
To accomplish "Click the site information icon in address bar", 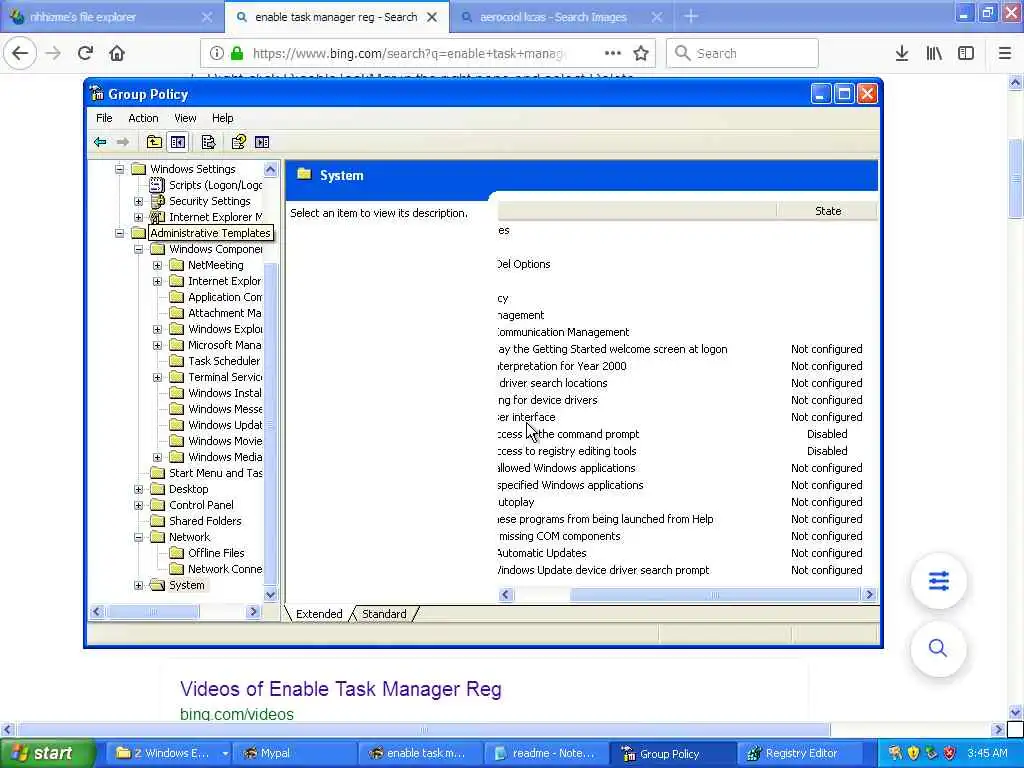I will (216, 53).
